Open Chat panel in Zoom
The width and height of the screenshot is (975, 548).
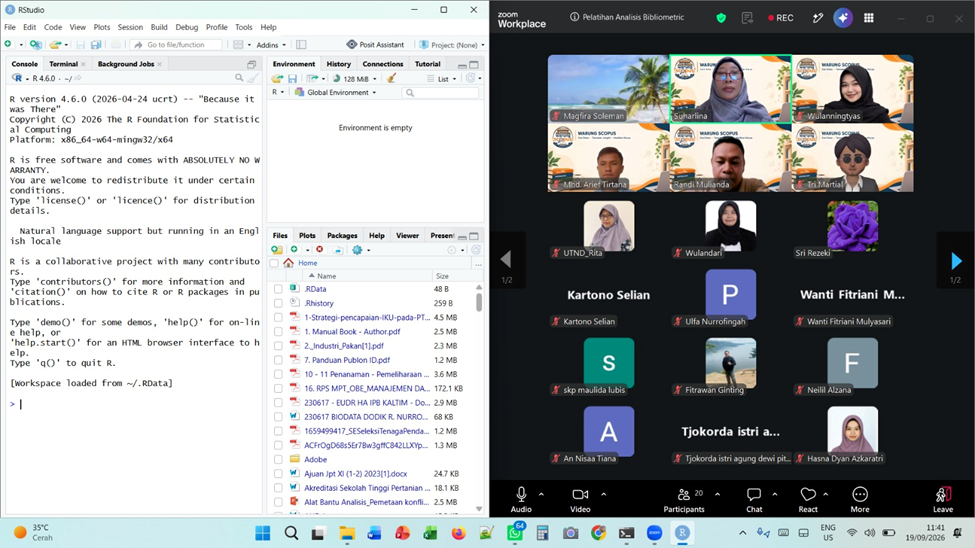pyautogui.click(x=754, y=499)
